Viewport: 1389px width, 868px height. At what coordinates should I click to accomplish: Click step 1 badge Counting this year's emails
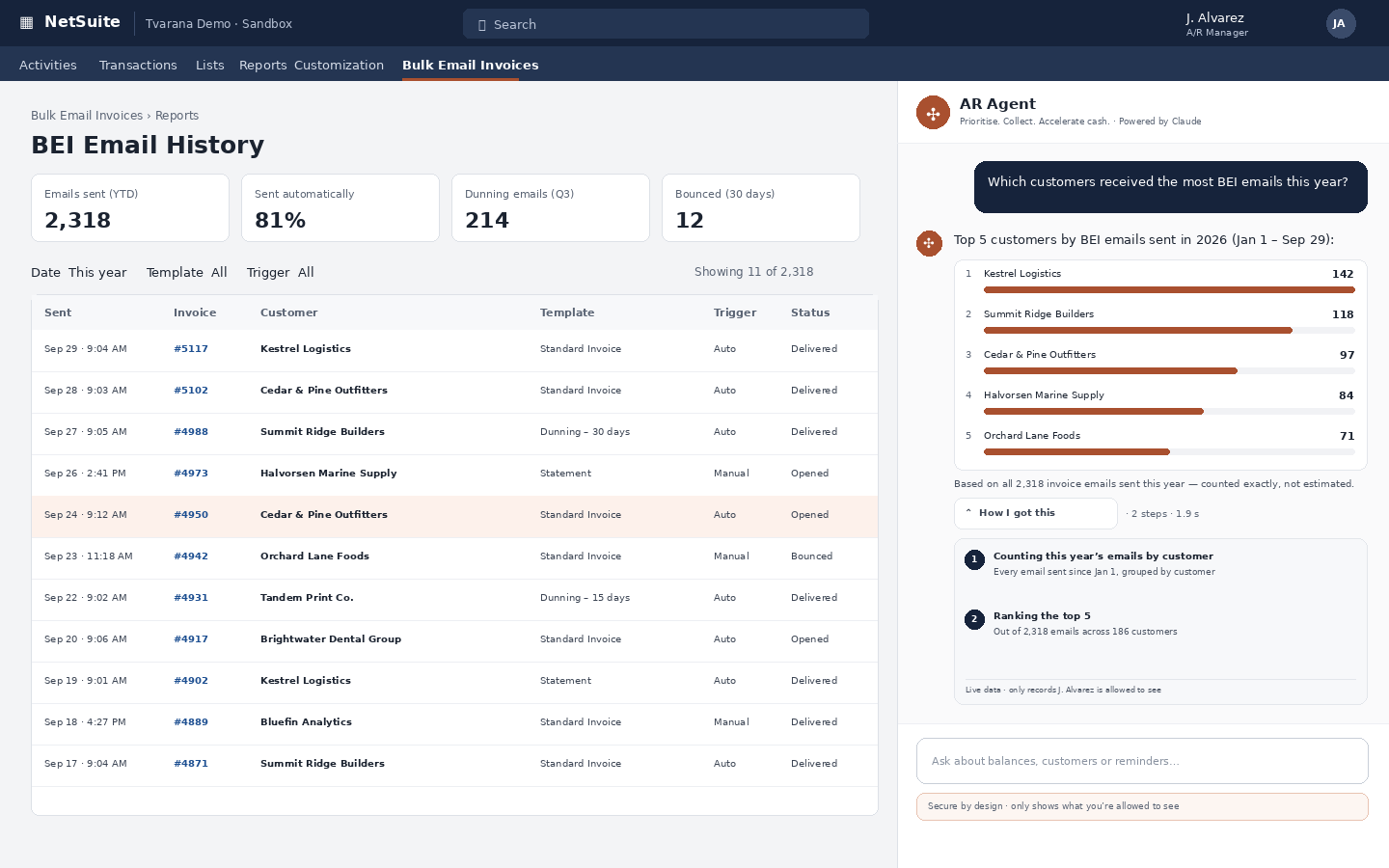[974, 559]
